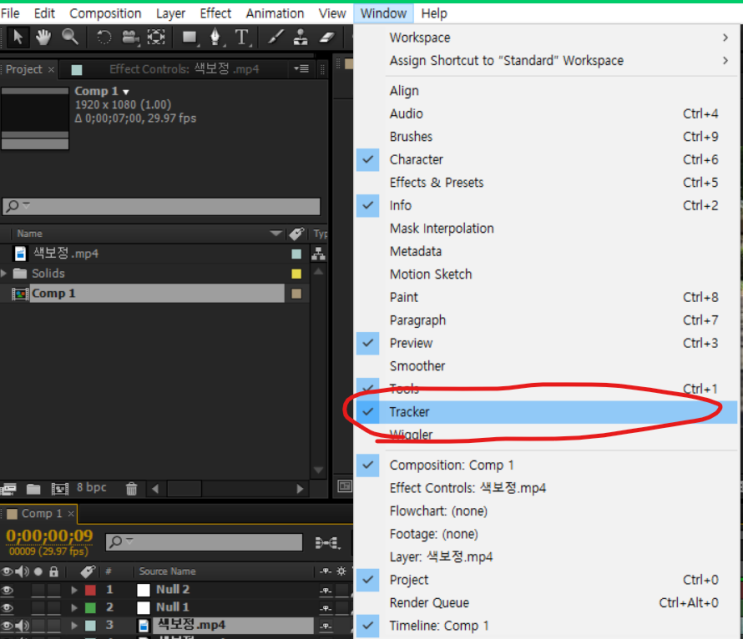Select the Zoom magnifier tool
The image size is (743, 639).
click(x=70, y=37)
